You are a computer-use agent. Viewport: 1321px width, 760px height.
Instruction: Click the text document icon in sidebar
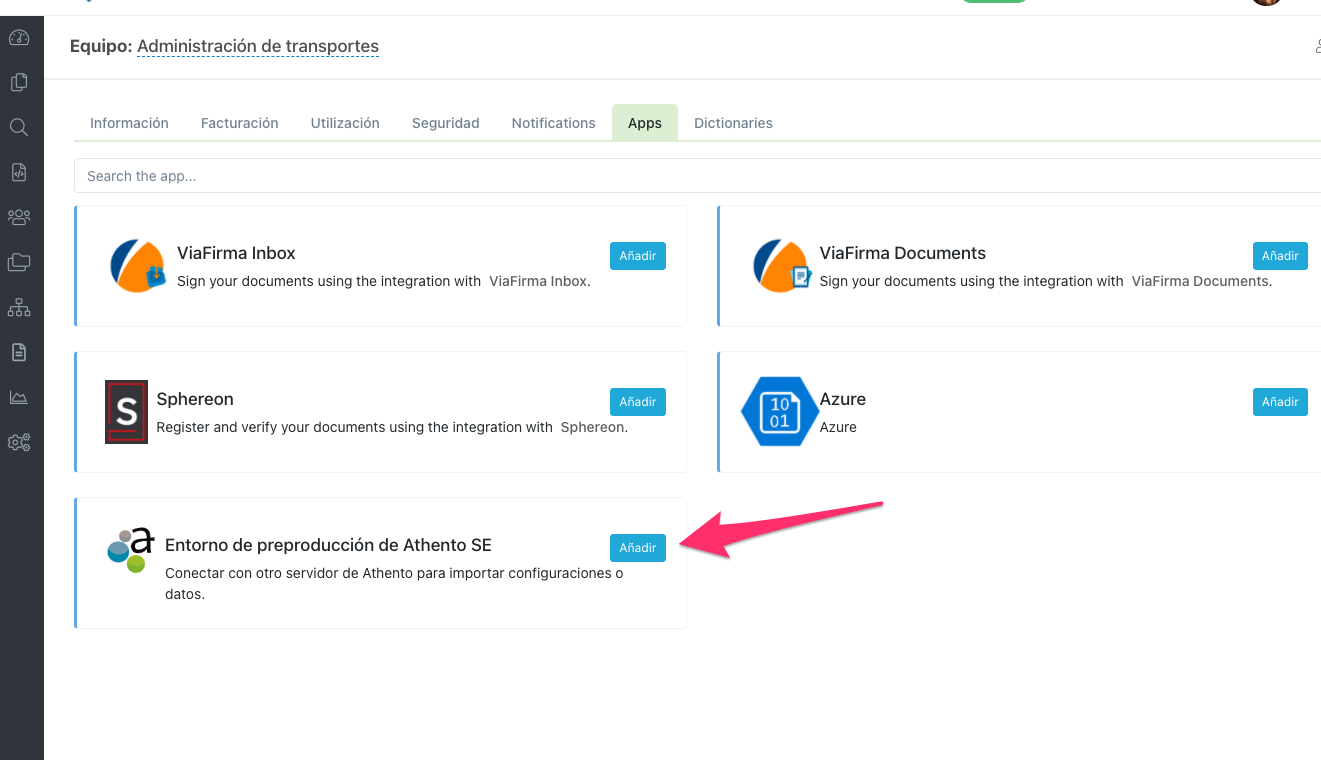tap(19, 352)
